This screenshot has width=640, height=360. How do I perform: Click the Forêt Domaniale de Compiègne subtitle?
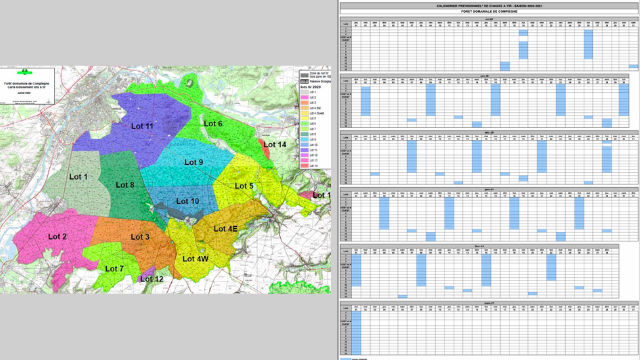[x=489, y=12]
